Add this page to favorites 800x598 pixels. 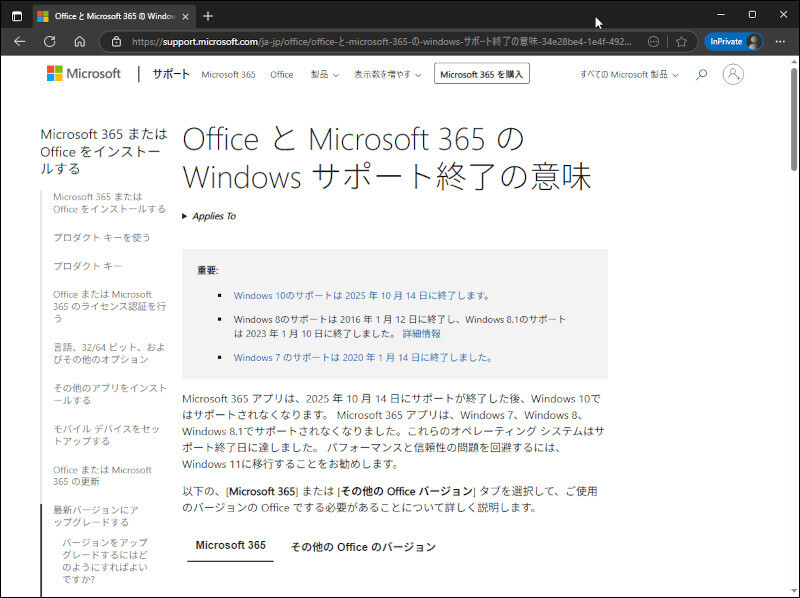tap(681, 41)
